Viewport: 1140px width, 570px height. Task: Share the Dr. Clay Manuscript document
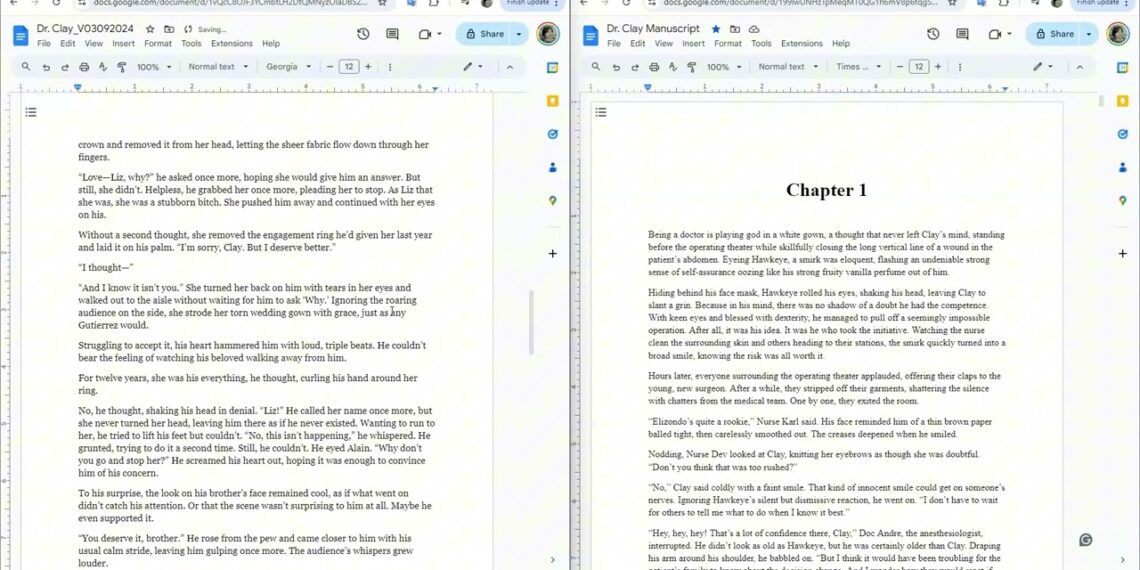click(x=1053, y=33)
